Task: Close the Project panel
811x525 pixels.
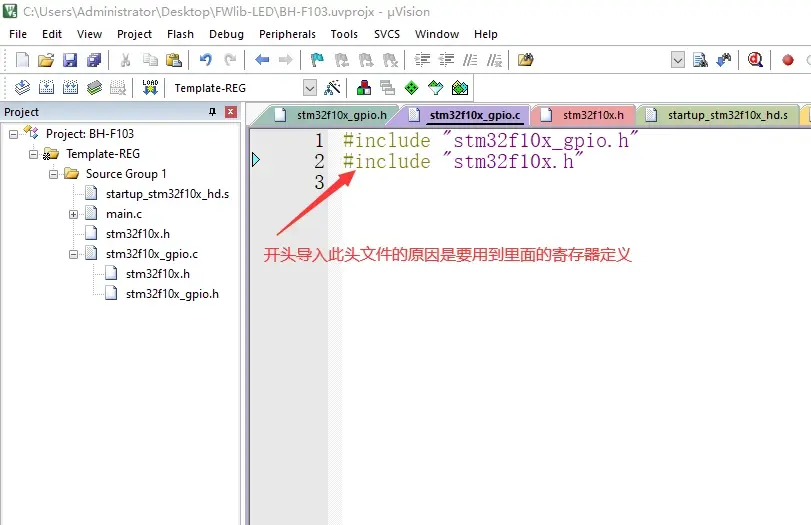Action: click(x=231, y=112)
